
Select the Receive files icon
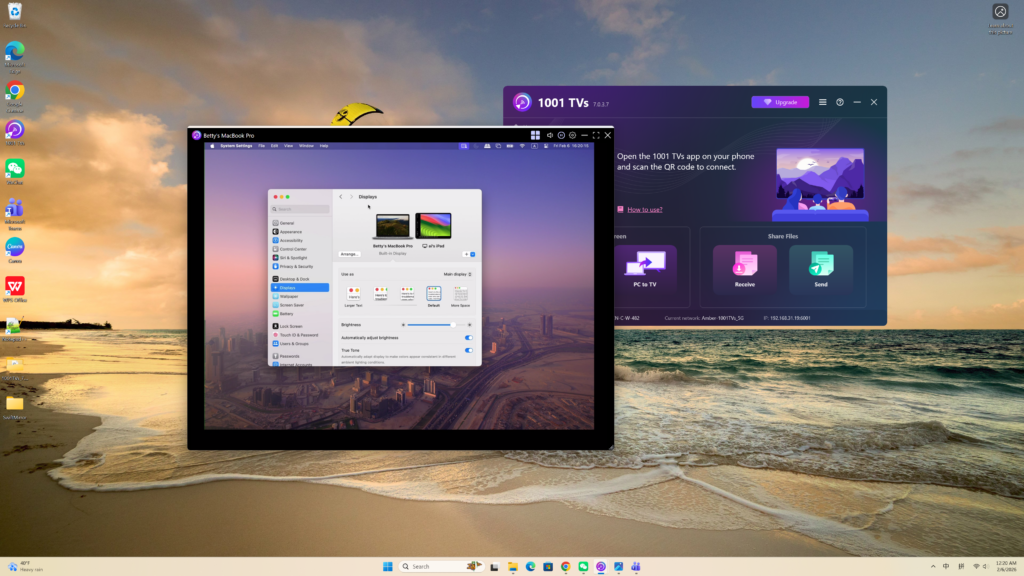click(x=745, y=266)
